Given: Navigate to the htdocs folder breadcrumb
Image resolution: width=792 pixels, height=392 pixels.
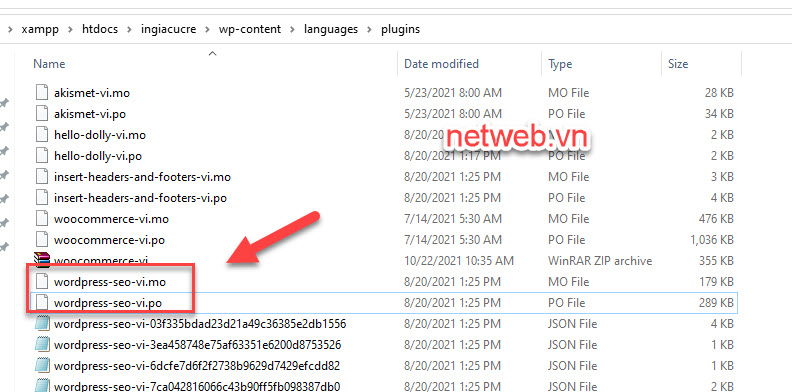Looking at the screenshot, I should click(100, 29).
